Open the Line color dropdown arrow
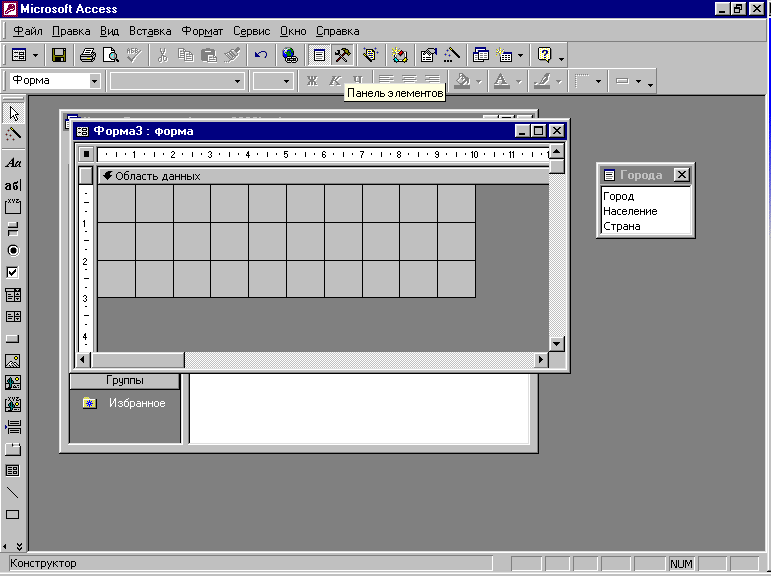 click(559, 81)
